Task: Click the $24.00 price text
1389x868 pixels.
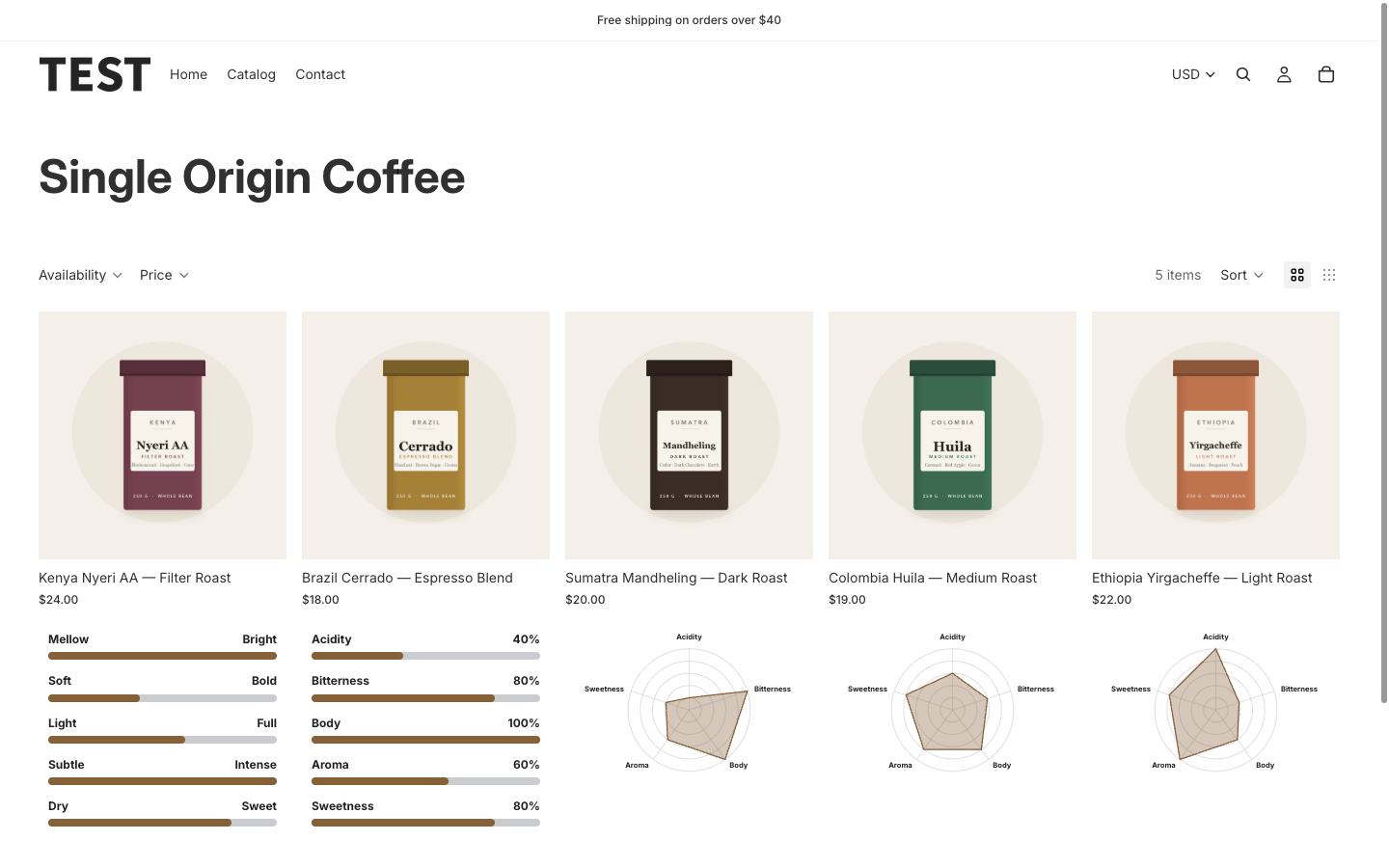Action: coord(59,599)
